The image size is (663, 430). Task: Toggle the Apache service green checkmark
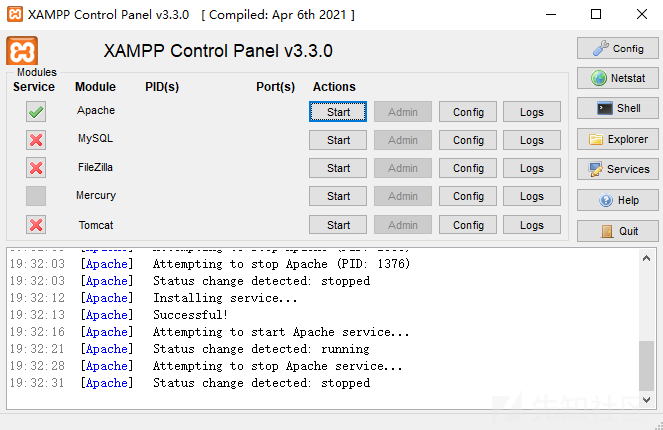click(36, 112)
